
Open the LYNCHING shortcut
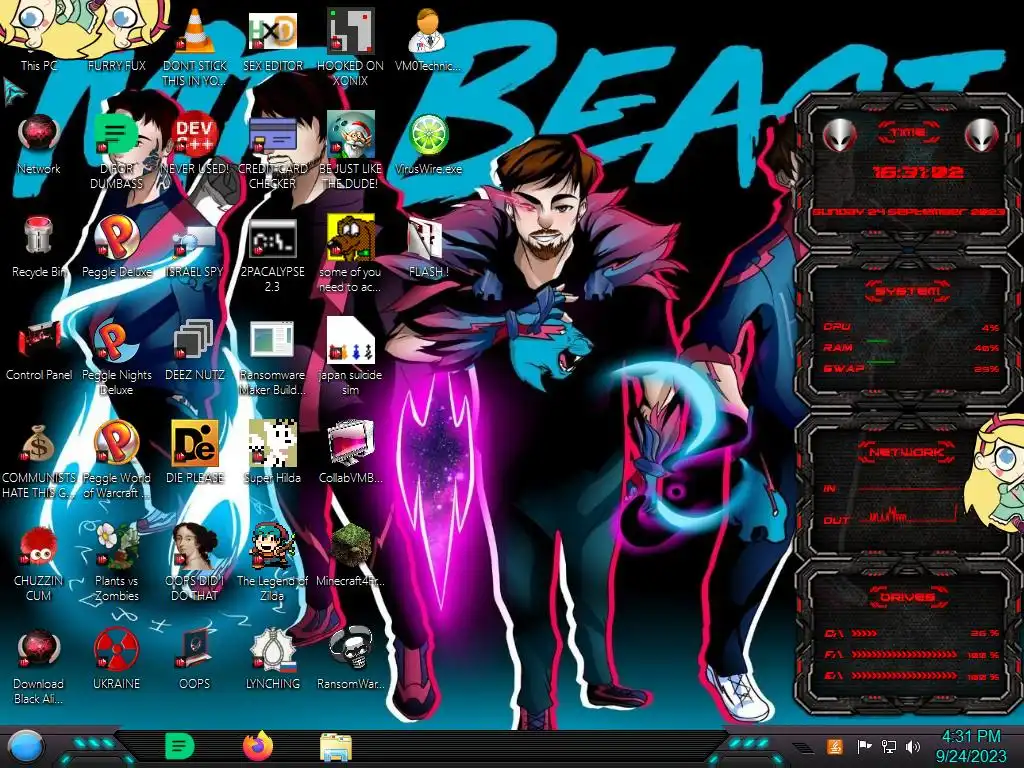point(273,658)
